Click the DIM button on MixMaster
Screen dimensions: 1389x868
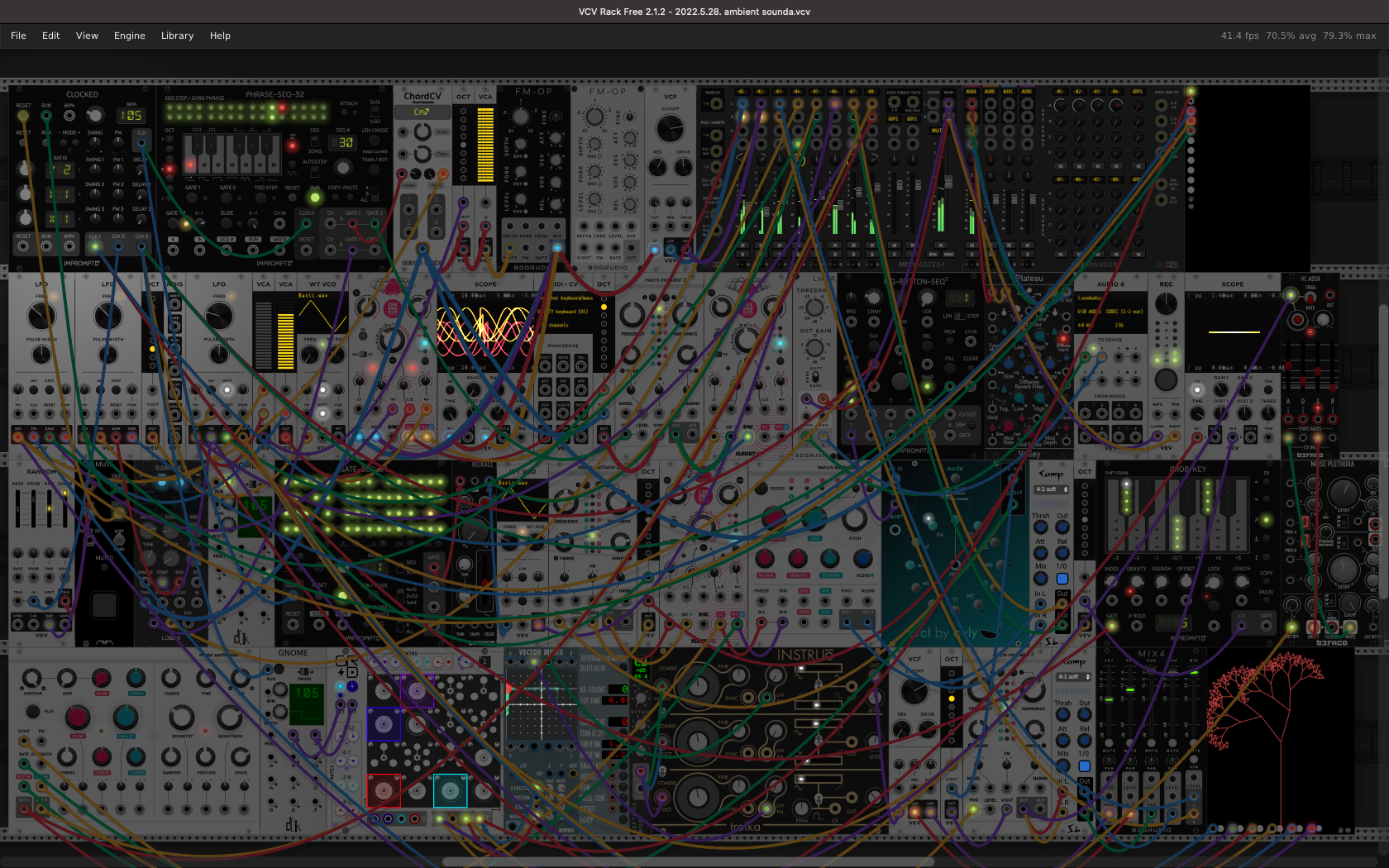pos(933,255)
